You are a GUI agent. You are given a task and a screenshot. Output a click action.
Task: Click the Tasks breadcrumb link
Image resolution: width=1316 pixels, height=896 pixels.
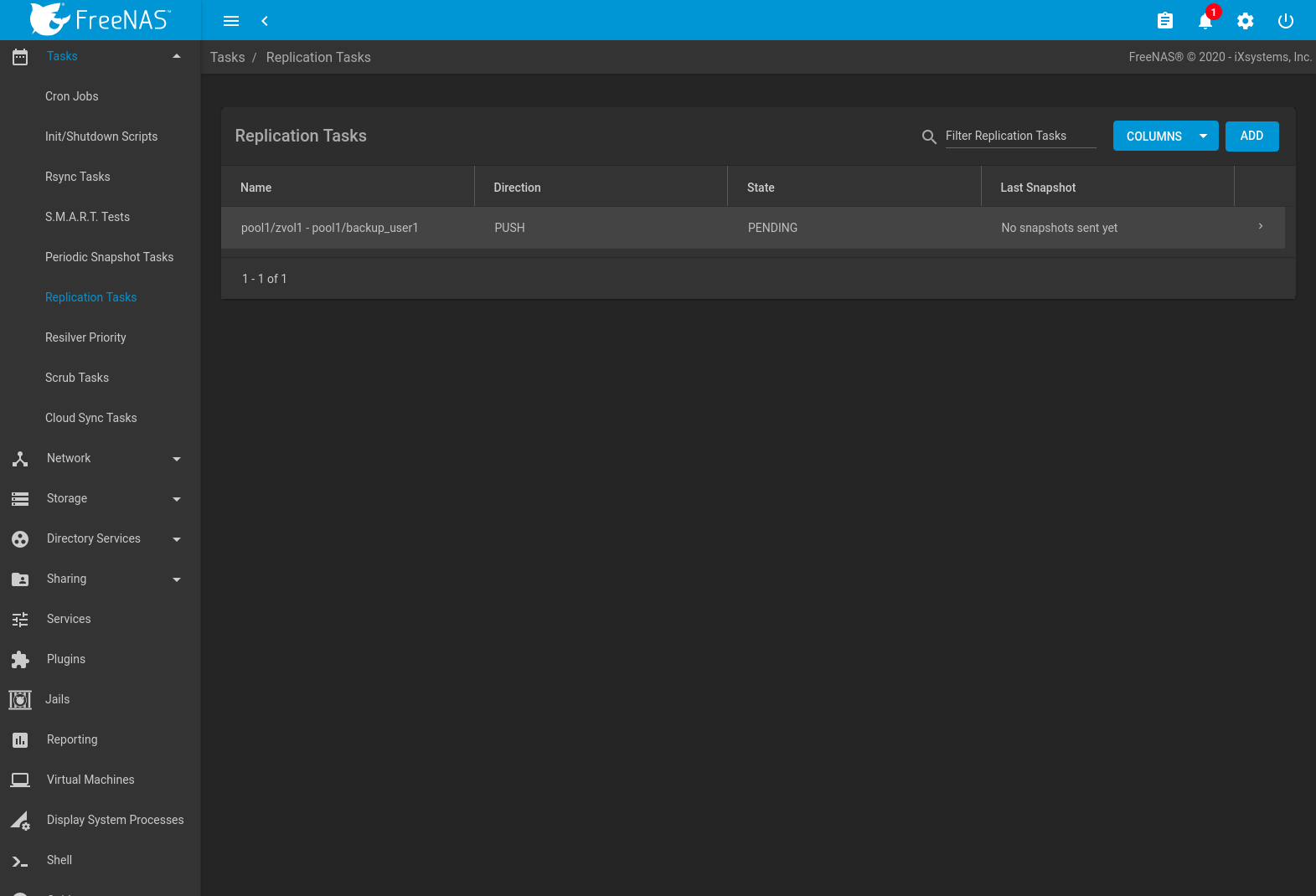[x=227, y=57]
